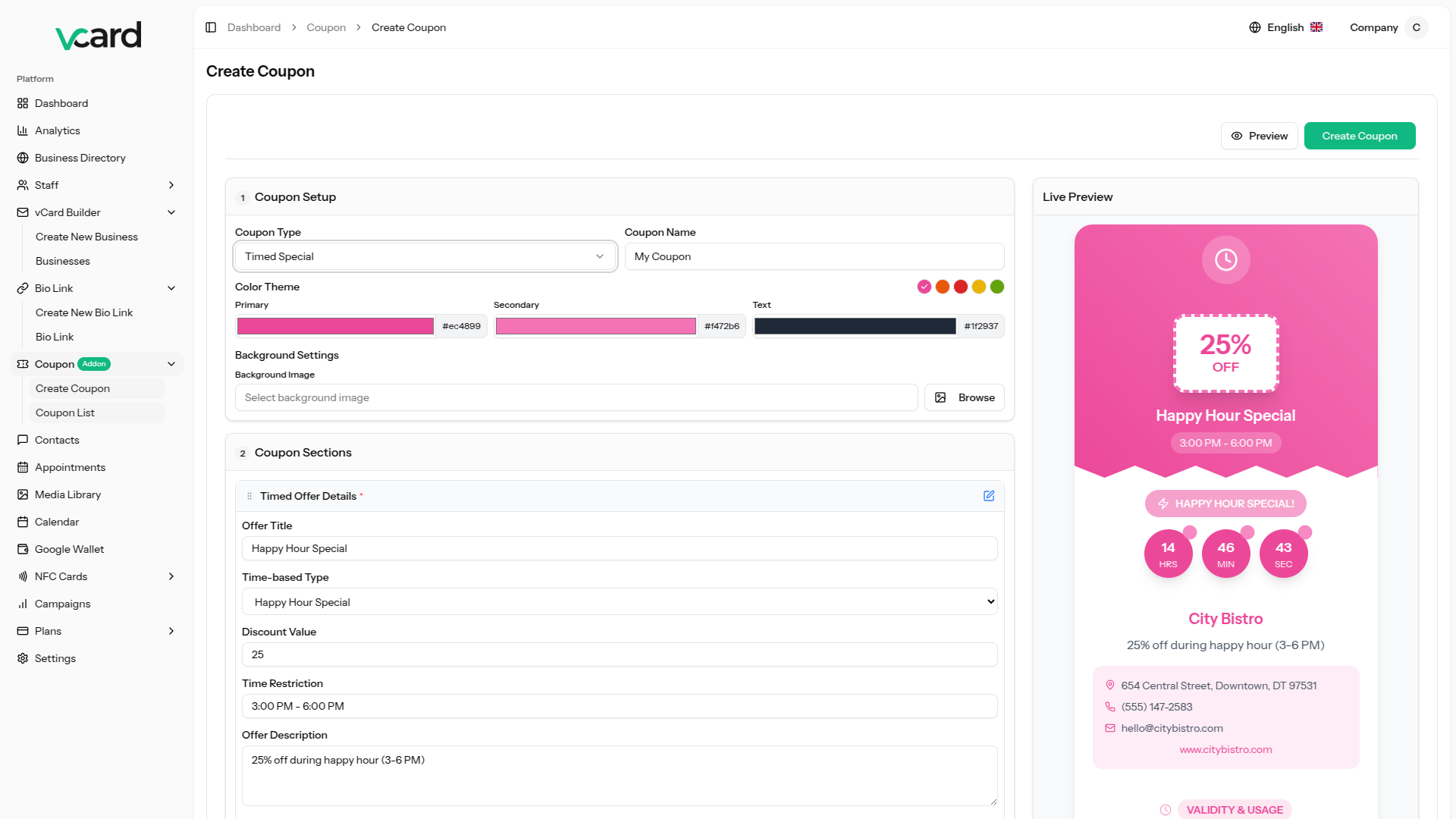
Task: Select the orange color theme preset
Action: point(942,287)
